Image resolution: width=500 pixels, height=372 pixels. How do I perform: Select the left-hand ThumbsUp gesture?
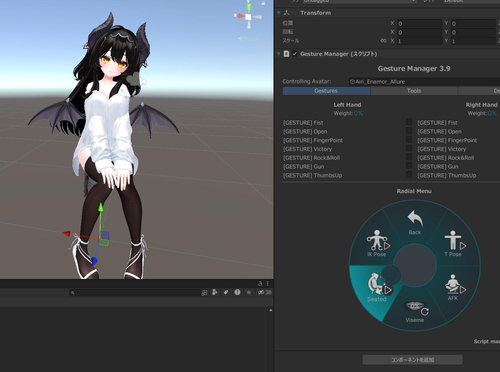tap(312, 175)
